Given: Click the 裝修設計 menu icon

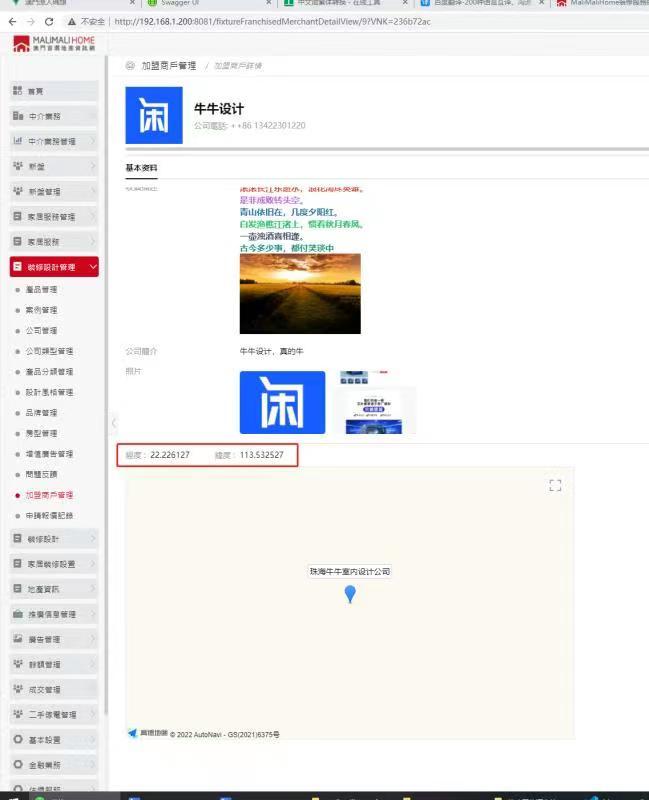Looking at the screenshot, I should (17, 538).
